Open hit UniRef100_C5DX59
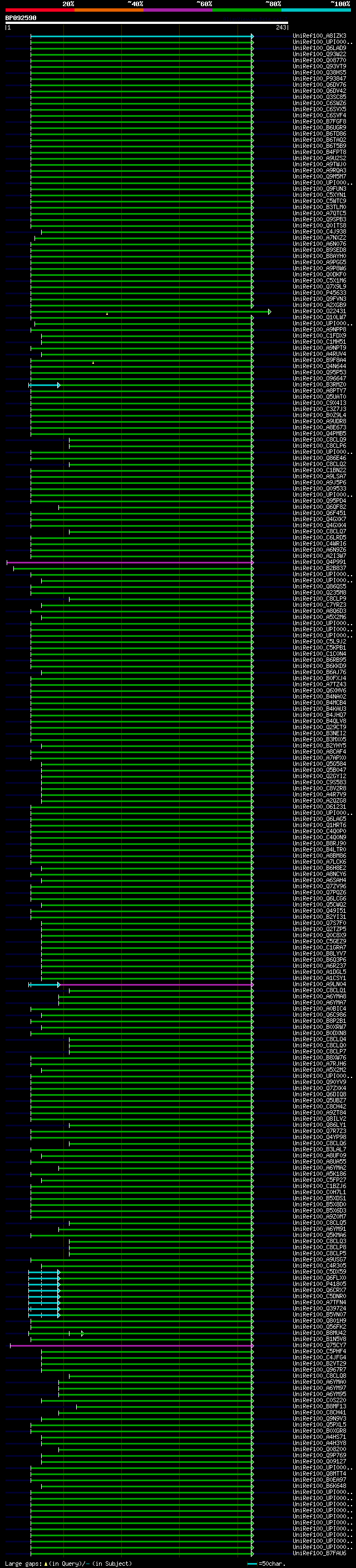This screenshot has width=356, height=1568. (x=319, y=1272)
